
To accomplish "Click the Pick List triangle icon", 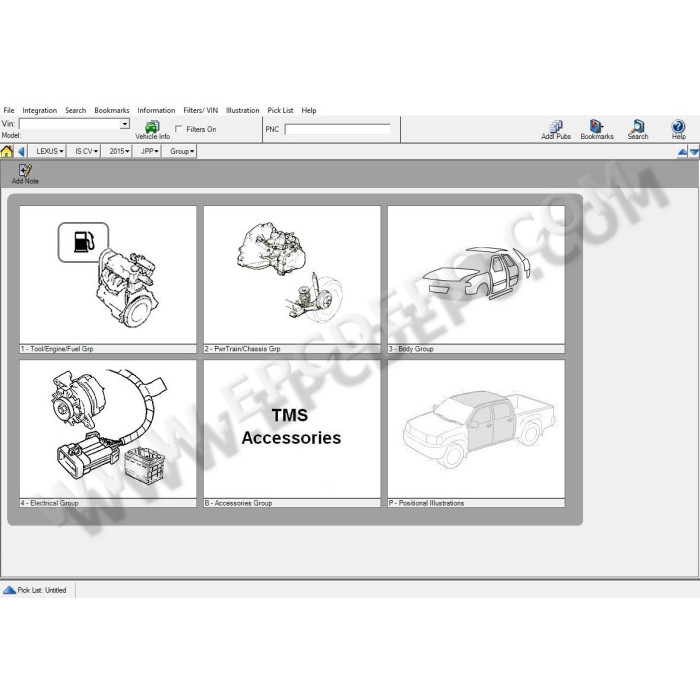I will pos(9,590).
